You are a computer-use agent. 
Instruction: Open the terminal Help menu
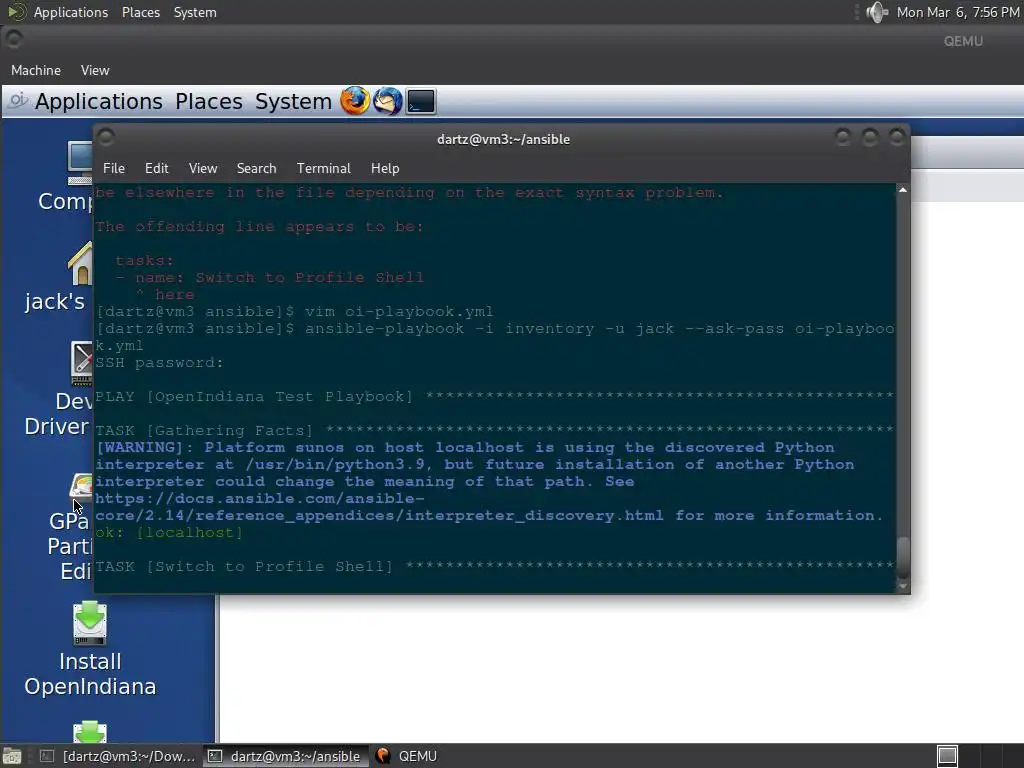(385, 168)
